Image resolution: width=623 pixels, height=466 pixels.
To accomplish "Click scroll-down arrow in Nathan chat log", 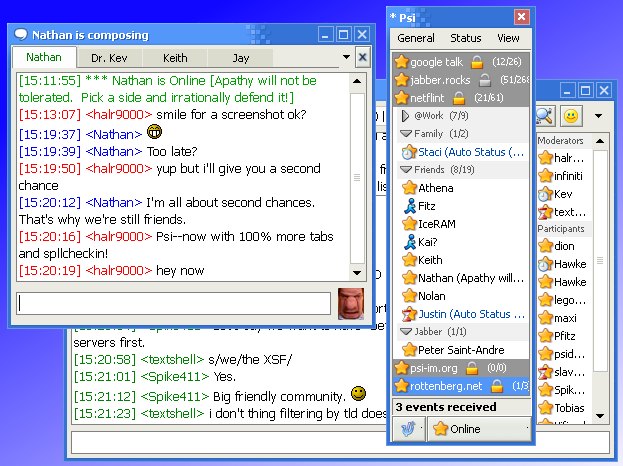I will [357, 273].
